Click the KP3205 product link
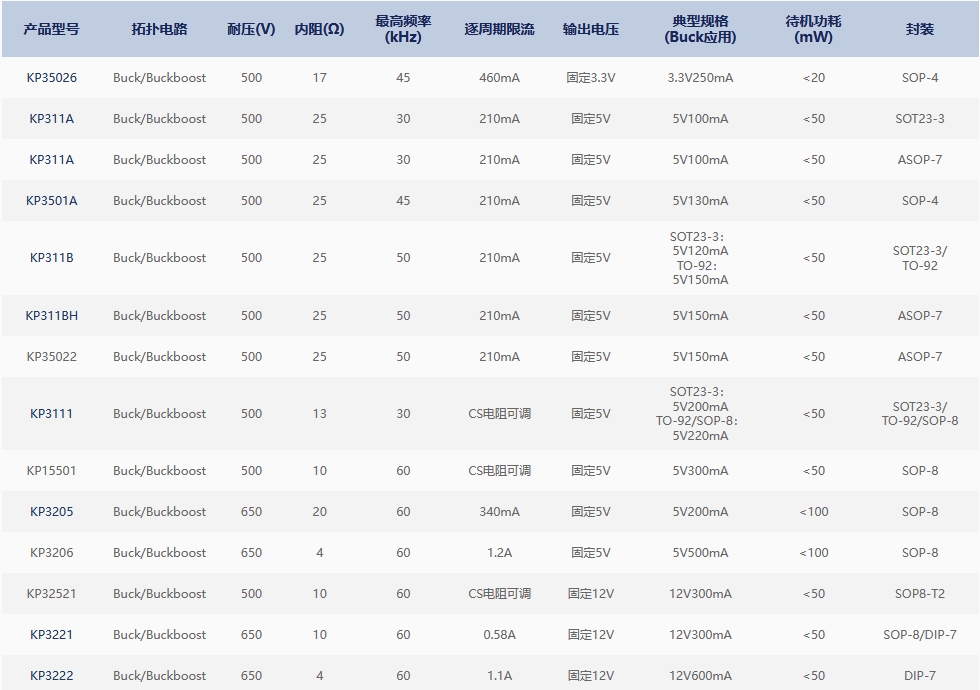 click(51, 511)
